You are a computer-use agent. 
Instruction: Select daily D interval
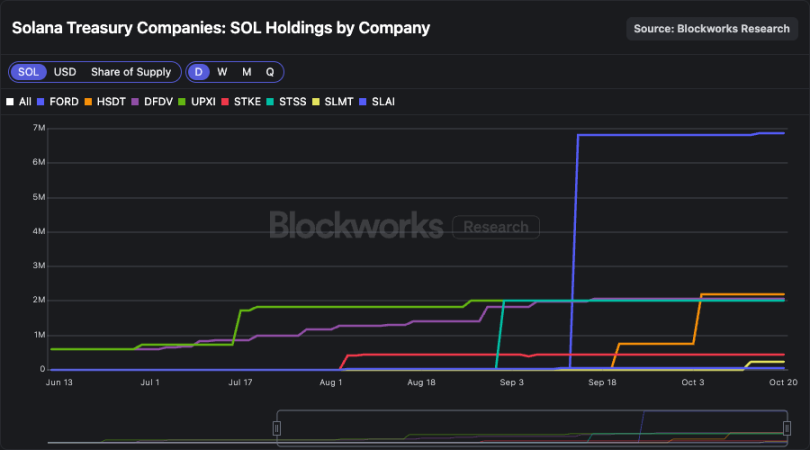199,72
